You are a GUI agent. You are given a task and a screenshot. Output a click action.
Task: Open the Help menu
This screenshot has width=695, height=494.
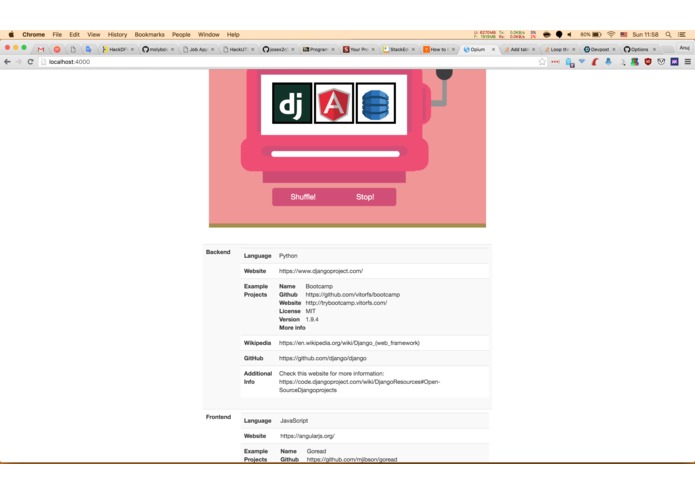pyautogui.click(x=233, y=35)
